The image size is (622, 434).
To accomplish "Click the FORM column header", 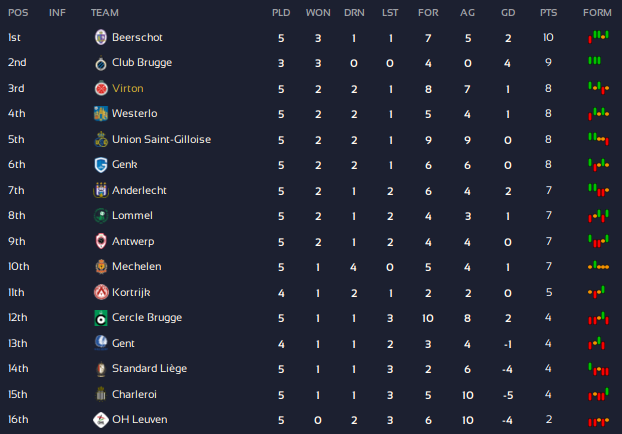I will [x=597, y=13].
